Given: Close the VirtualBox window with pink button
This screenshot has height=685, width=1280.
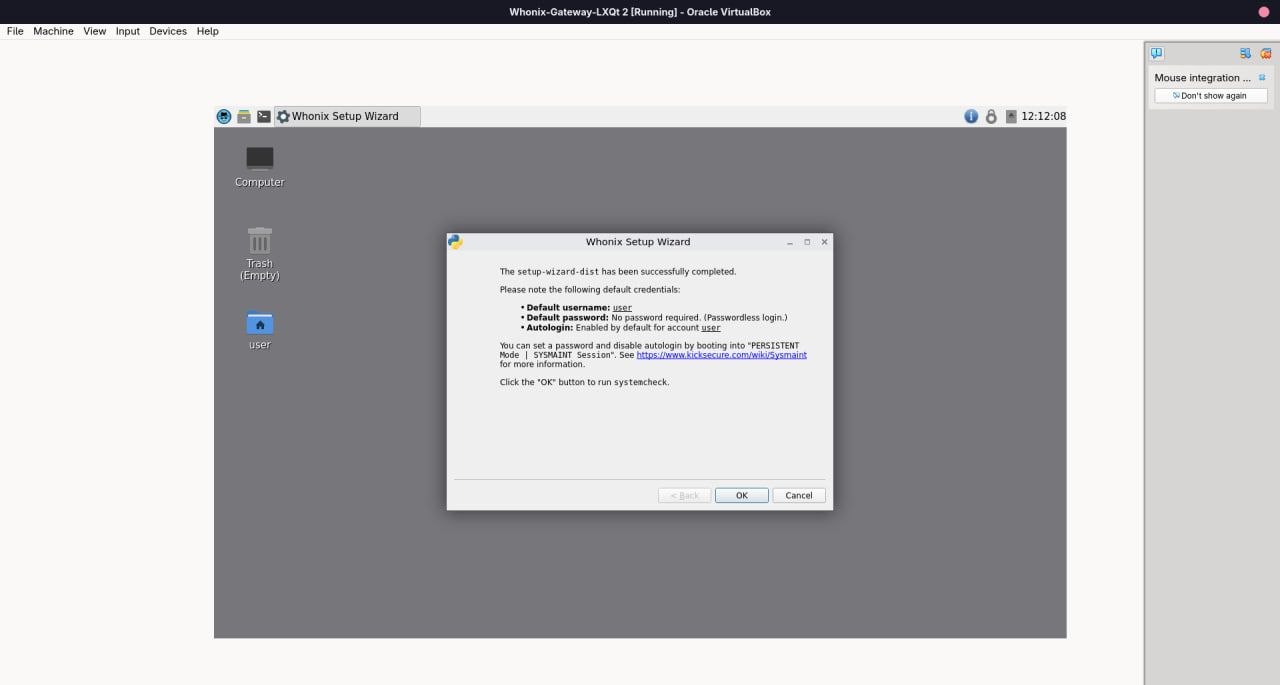Looking at the screenshot, I should (x=1263, y=11).
